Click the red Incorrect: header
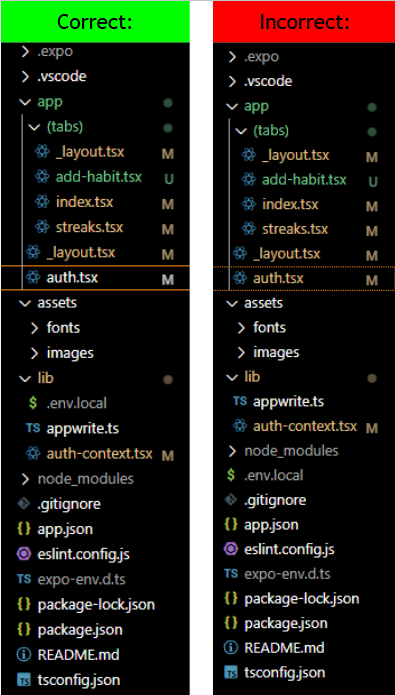395x695 pixels. pyautogui.click(x=304, y=21)
